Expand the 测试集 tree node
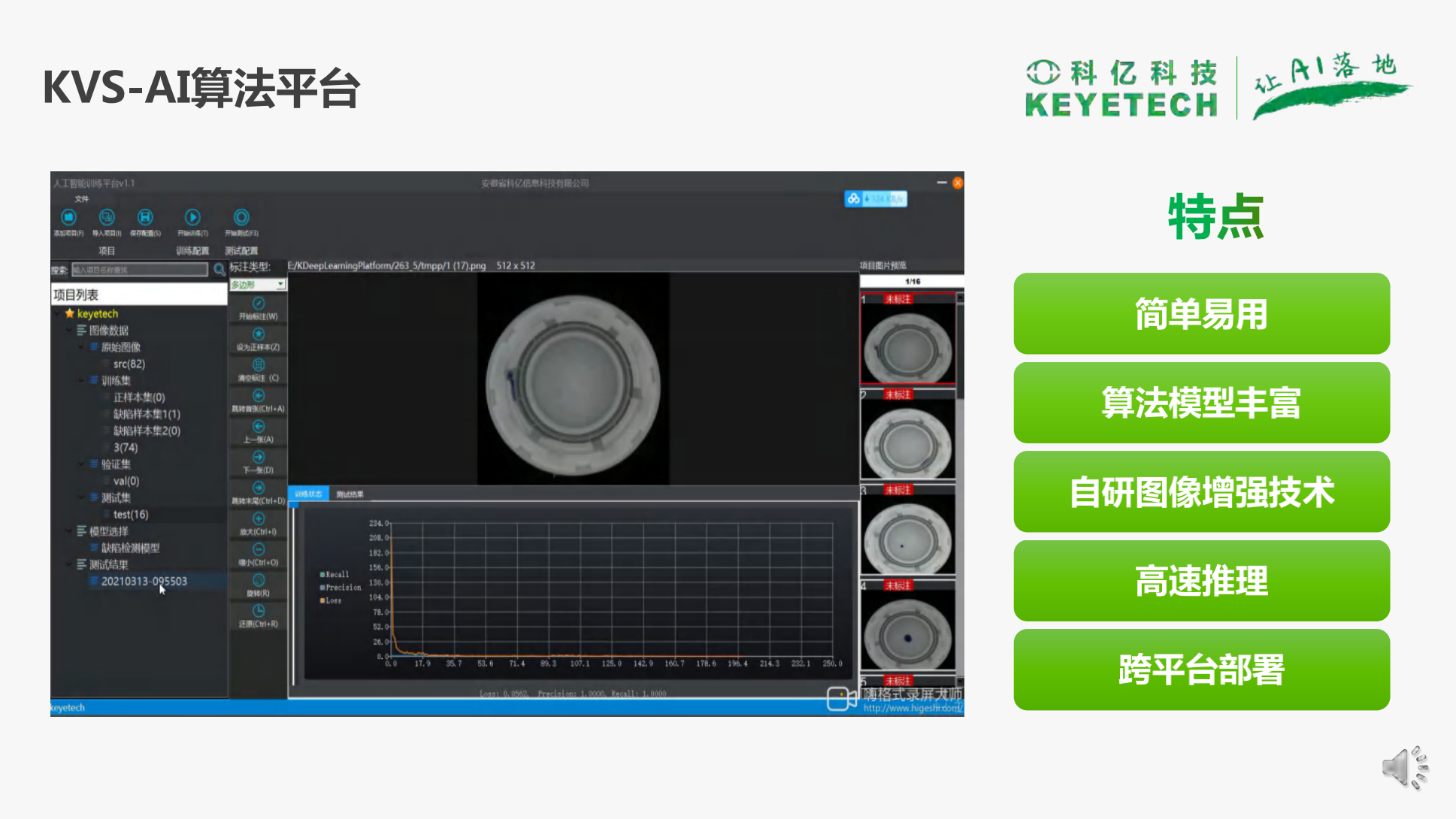 click(x=78, y=497)
